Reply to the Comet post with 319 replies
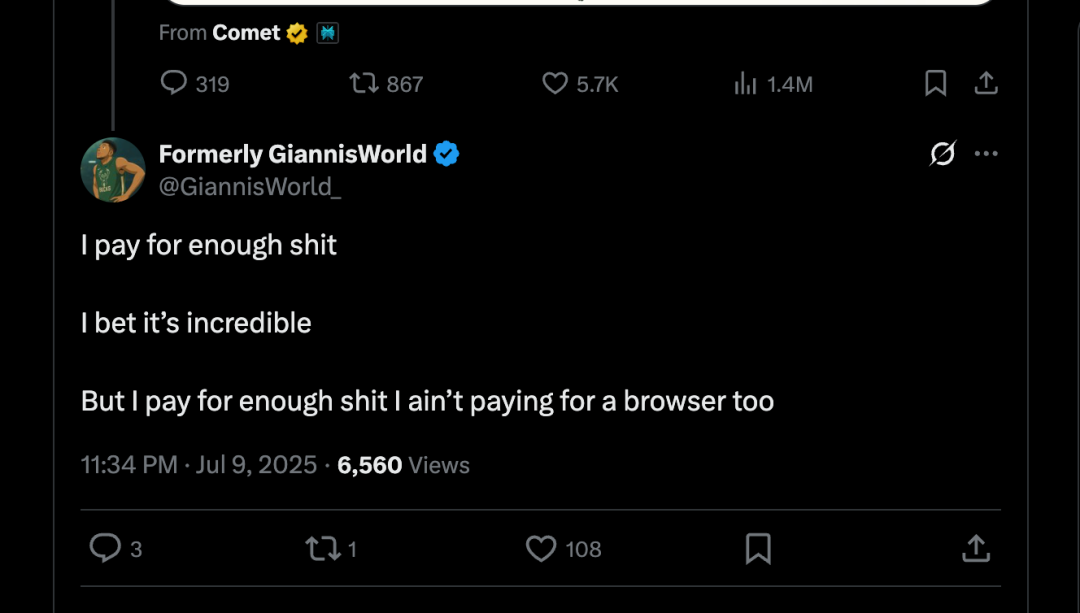 click(175, 84)
